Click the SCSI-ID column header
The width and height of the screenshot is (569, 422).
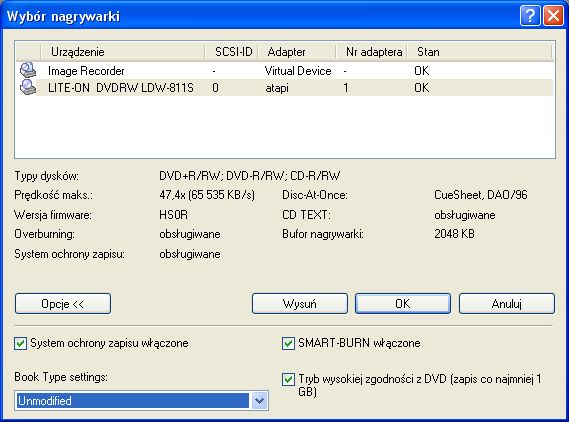tap(232, 52)
